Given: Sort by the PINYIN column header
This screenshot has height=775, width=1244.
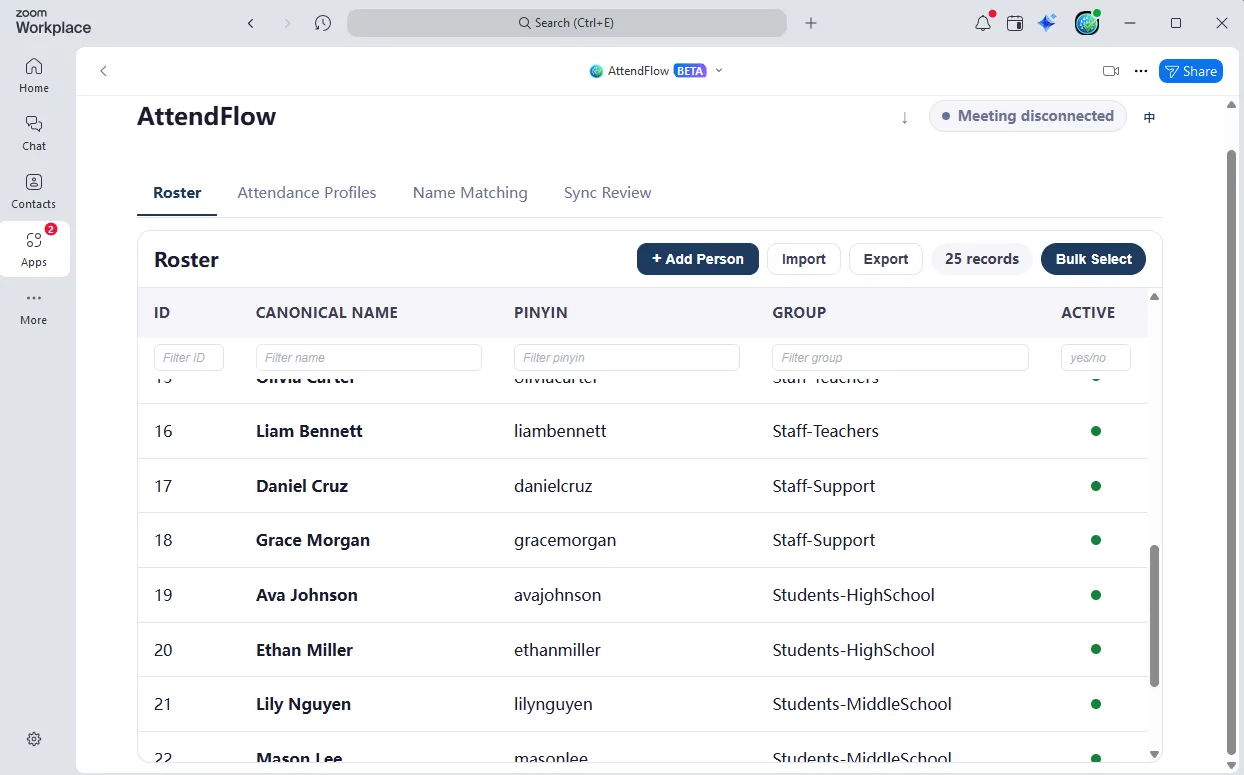Looking at the screenshot, I should tap(541, 313).
